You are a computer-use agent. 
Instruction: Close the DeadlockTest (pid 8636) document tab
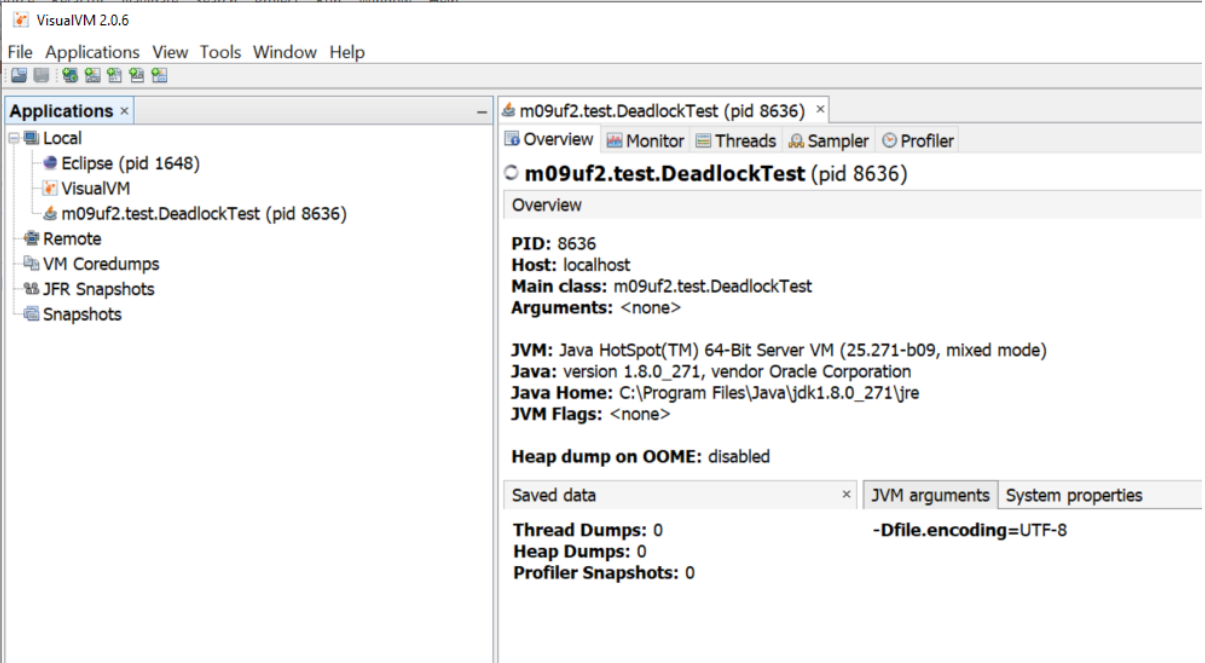[x=820, y=109]
